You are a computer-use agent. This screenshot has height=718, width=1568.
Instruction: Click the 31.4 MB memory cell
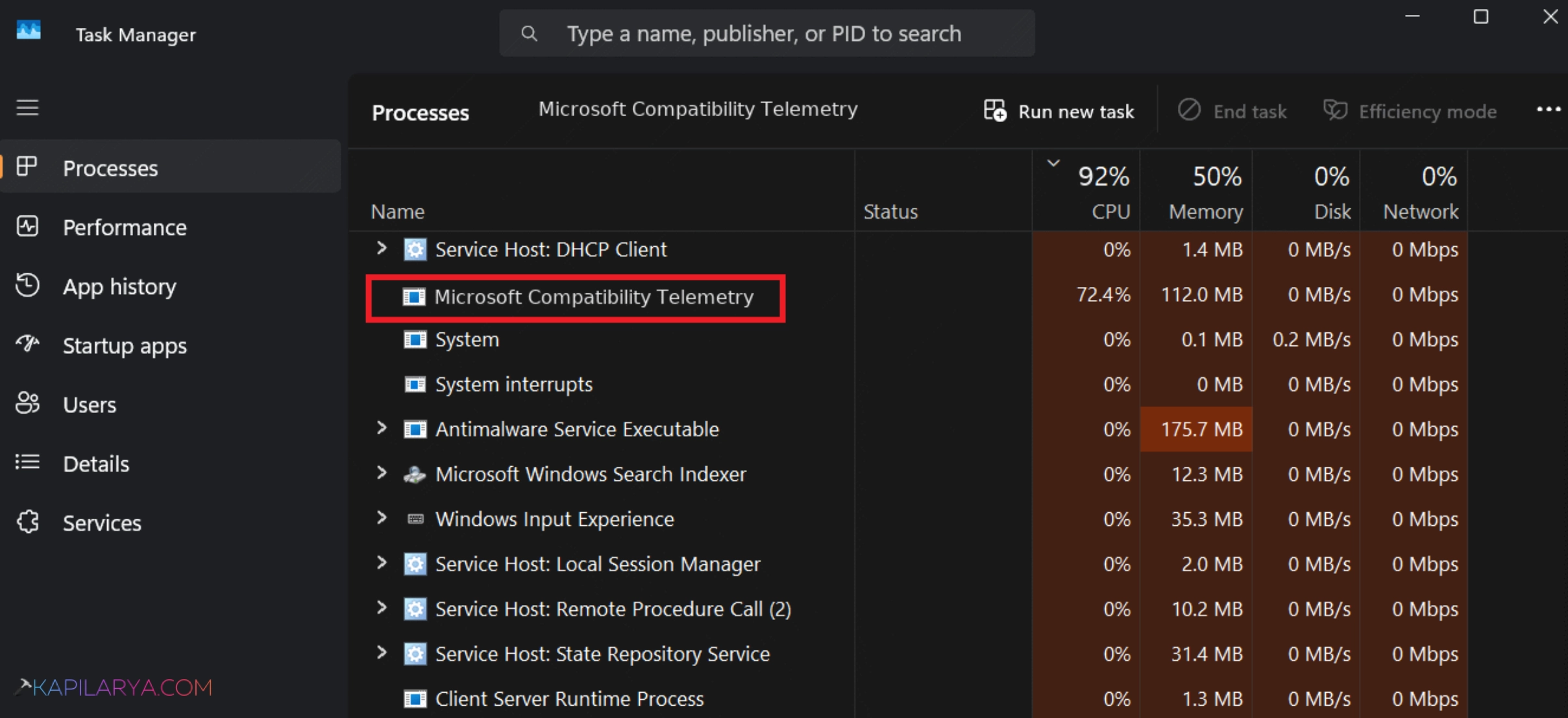(1196, 654)
